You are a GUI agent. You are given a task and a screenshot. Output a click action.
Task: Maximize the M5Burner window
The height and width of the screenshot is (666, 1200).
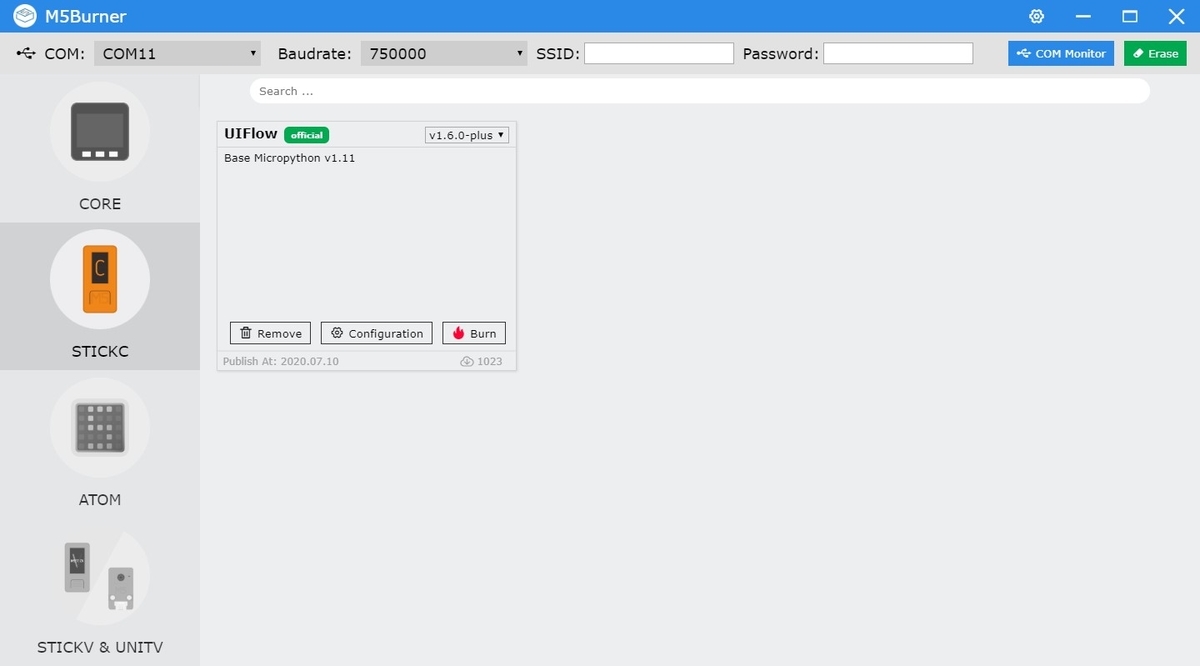point(1130,16)
